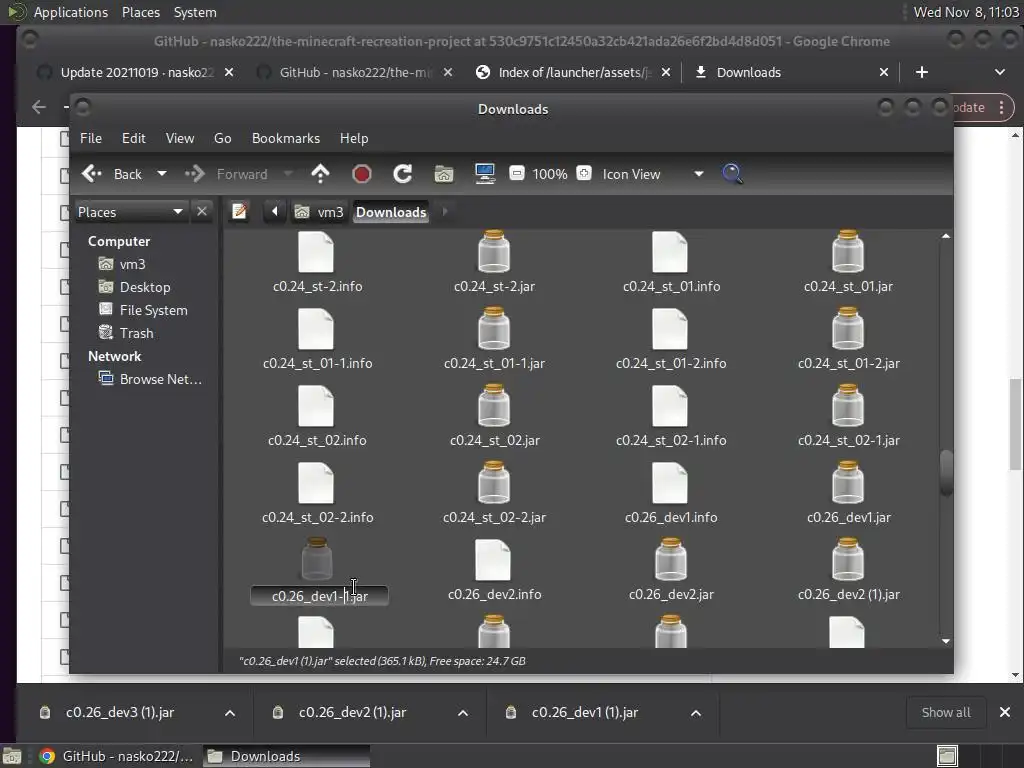Select the c0.26_dev1.jar jar icon
1024x768 pixels.
pos(848,483)
